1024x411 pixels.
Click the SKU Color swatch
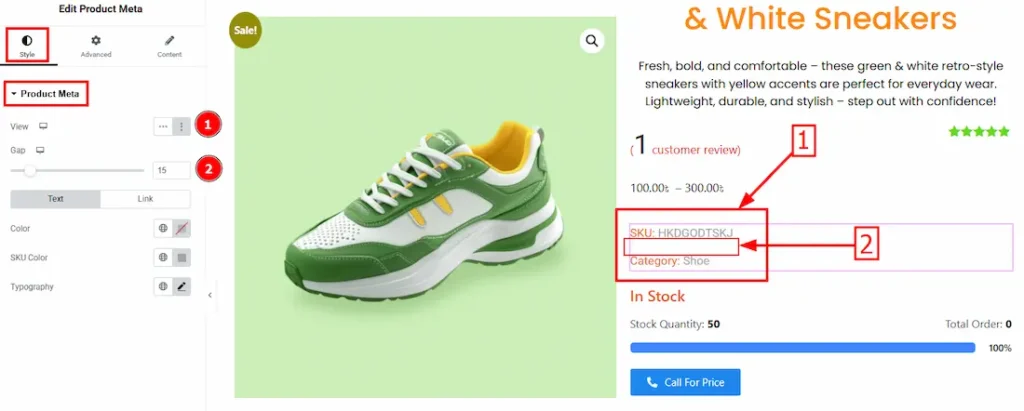[x=181, y=258]
